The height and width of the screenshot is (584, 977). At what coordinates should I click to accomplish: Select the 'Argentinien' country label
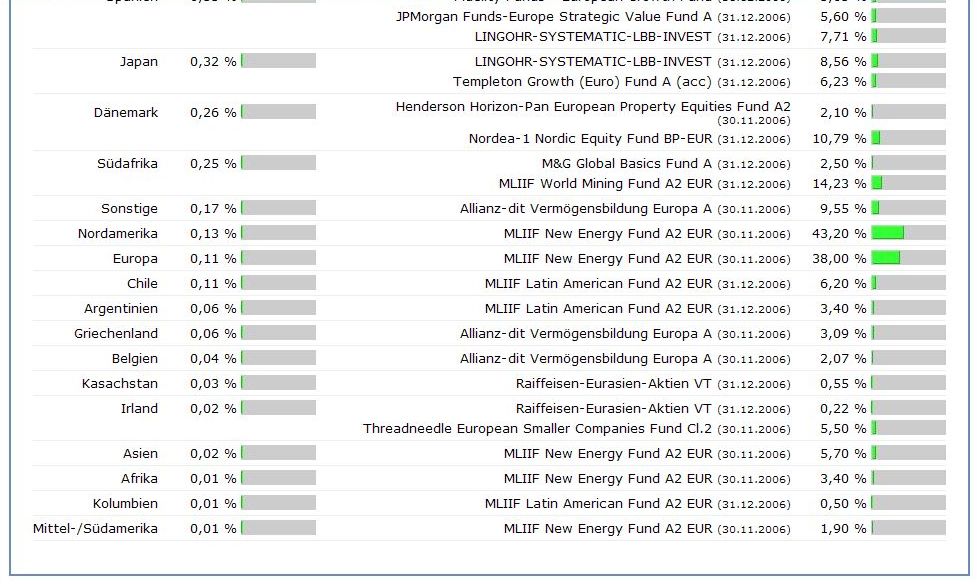point(120,309)
